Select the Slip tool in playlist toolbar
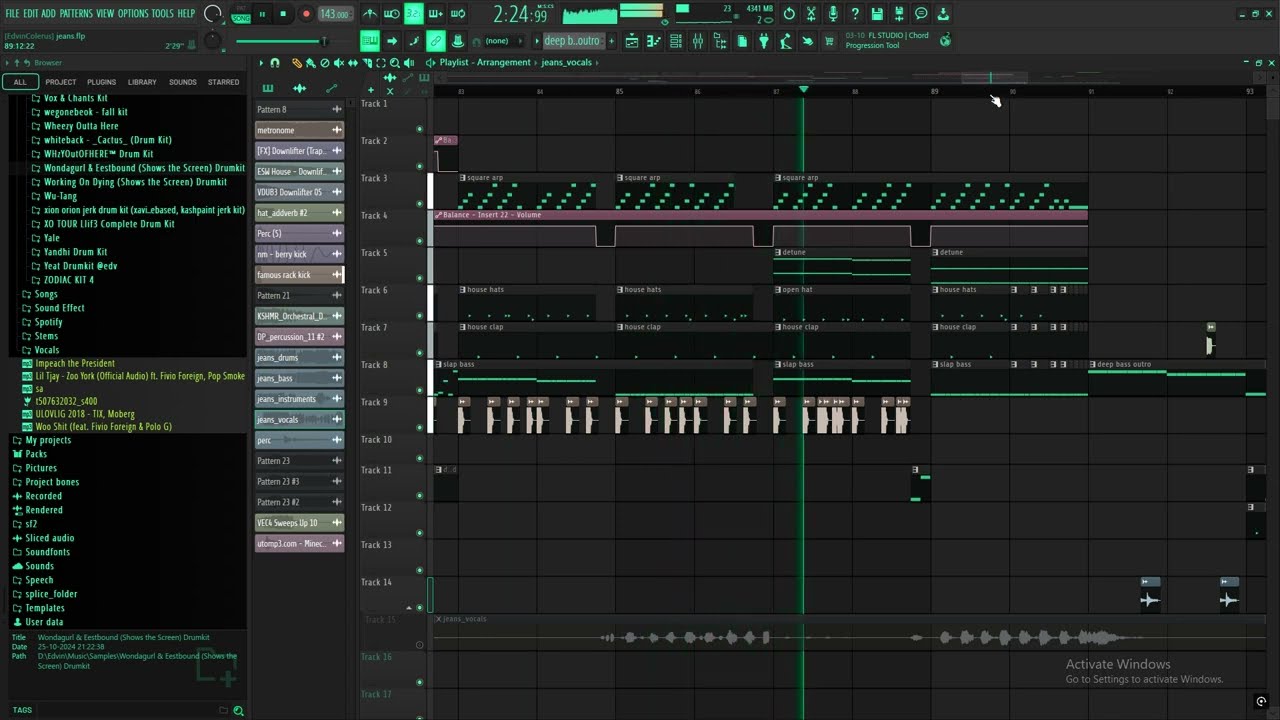This screenshot has width=1280, height=720. tap(353, 63)
